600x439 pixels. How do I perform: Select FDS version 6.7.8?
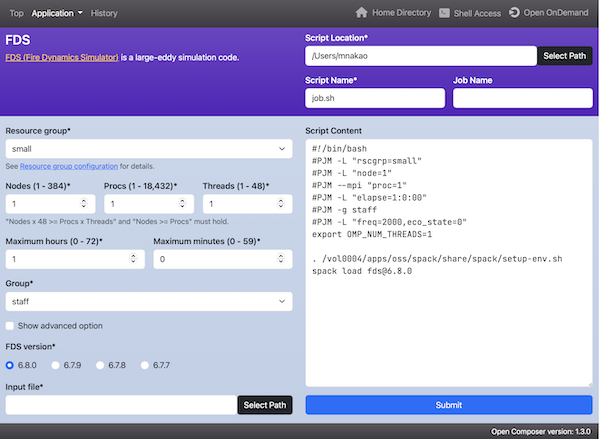click(x=100, y=365)
